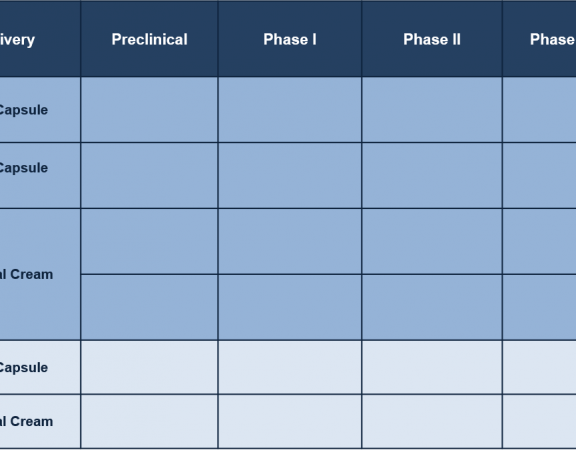Click Phase II cell in second Capsule row
Image resolution: width=576 pixels, height=450 pixels.
click(x=432, y=176)
